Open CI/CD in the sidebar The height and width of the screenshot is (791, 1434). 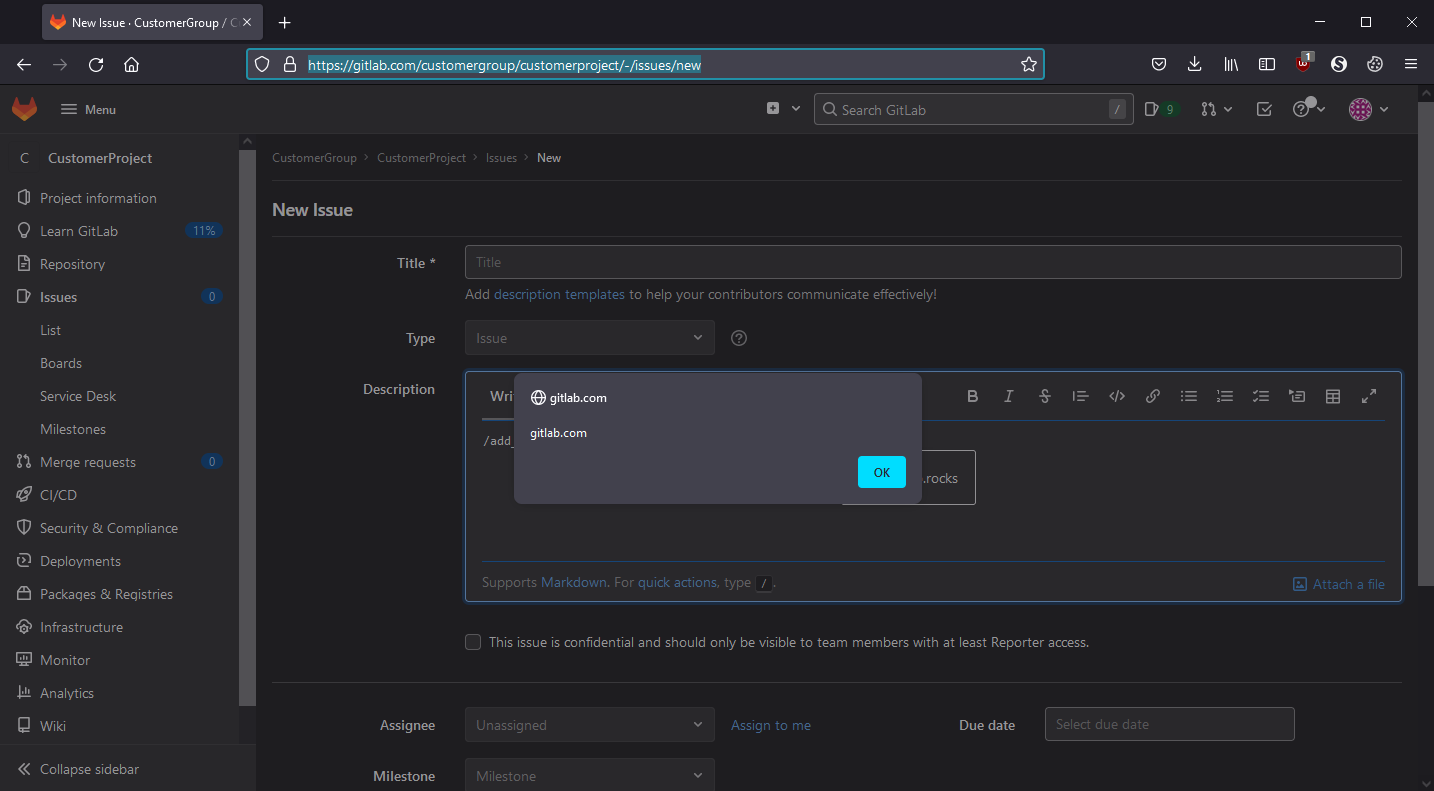click(58, 495)
